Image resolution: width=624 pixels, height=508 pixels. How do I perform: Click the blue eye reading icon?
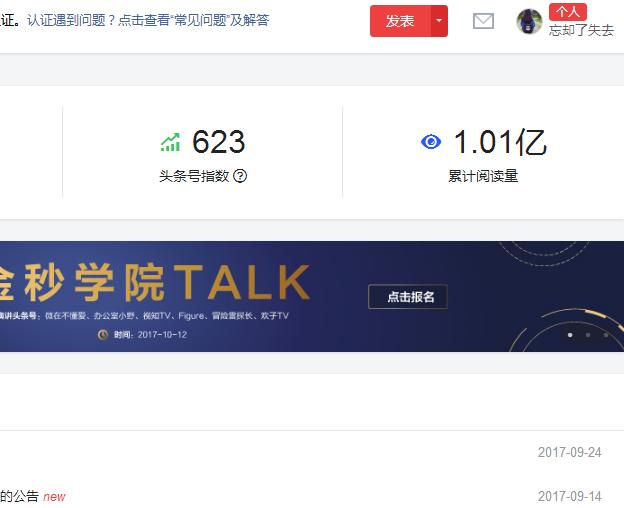click(431, 142)
